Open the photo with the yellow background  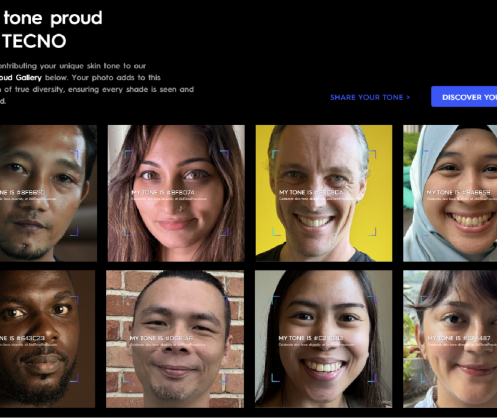tap(324, 193)
